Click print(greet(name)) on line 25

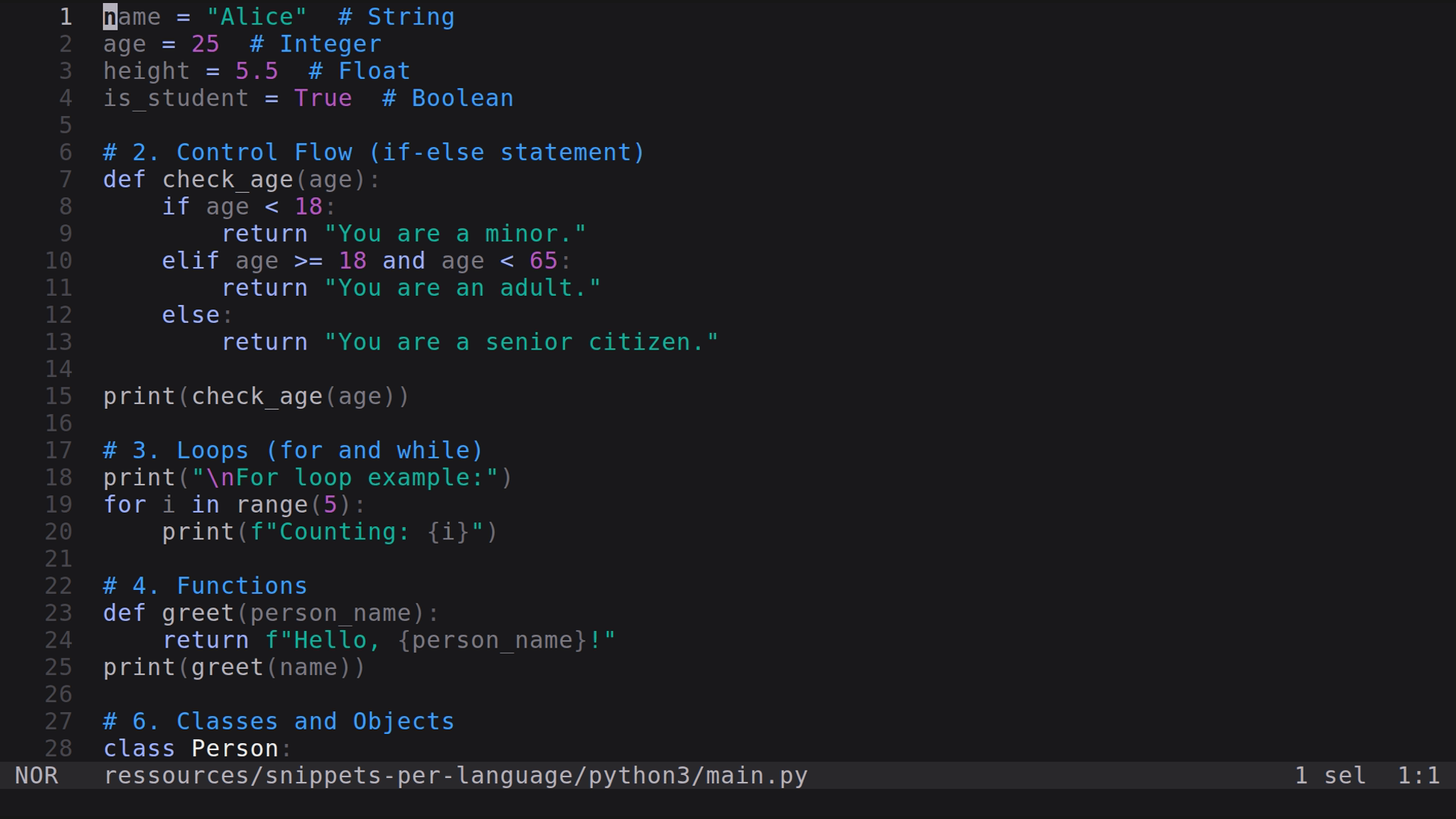tap(234, 667)
